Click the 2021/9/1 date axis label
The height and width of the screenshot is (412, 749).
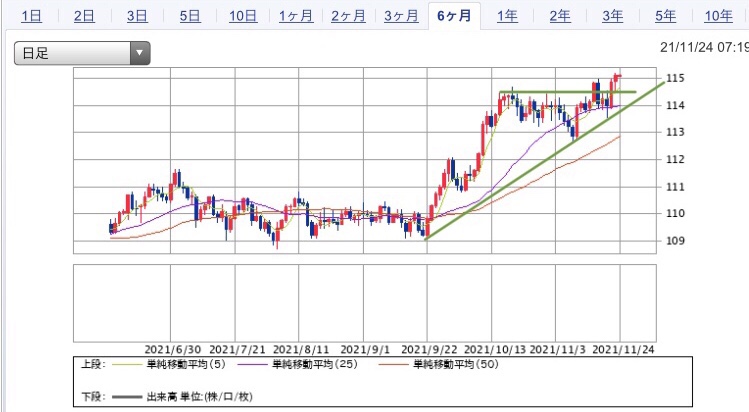click(x=365, y=349)
